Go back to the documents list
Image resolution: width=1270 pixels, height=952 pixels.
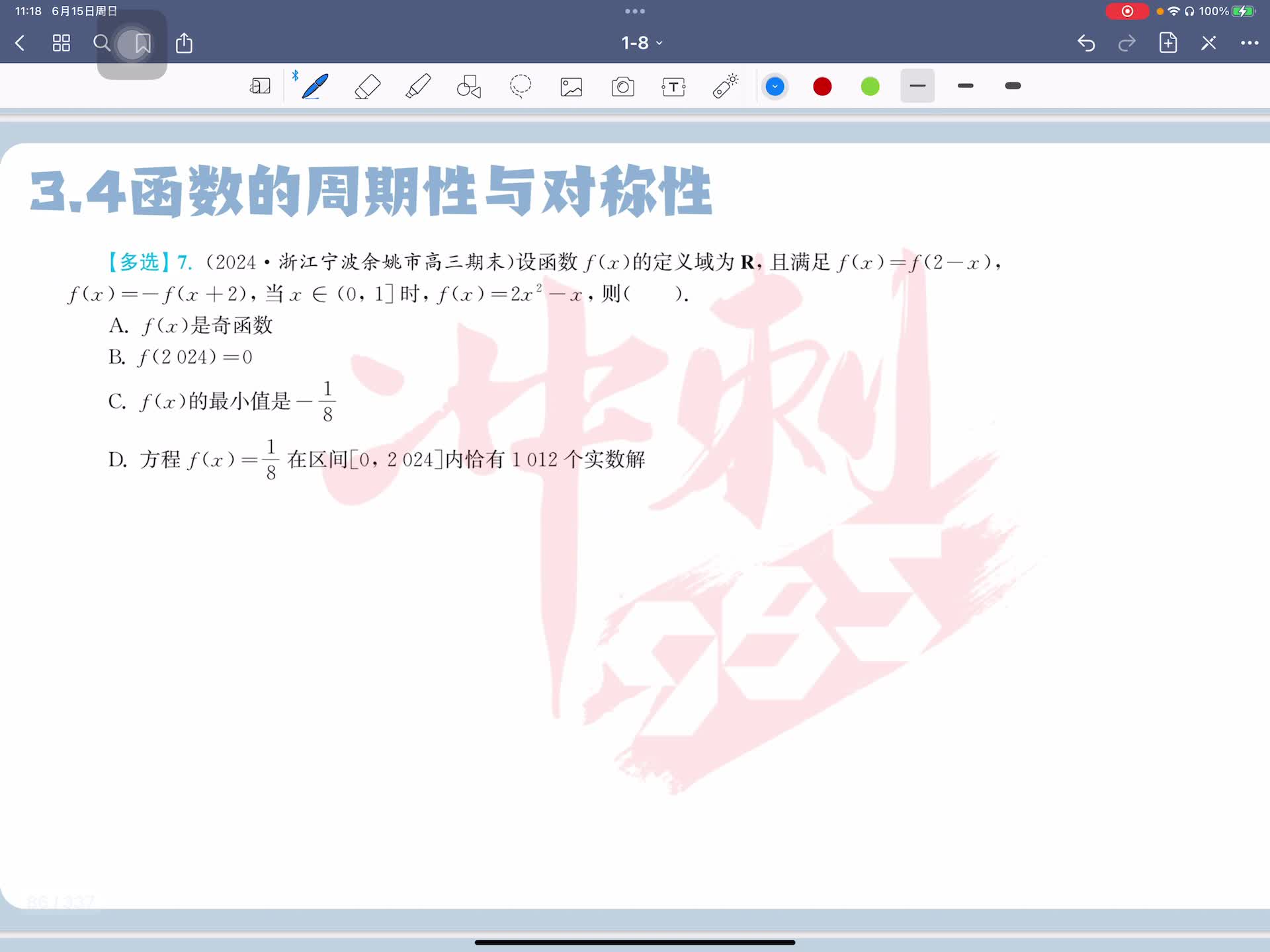(x=20, y=44)
